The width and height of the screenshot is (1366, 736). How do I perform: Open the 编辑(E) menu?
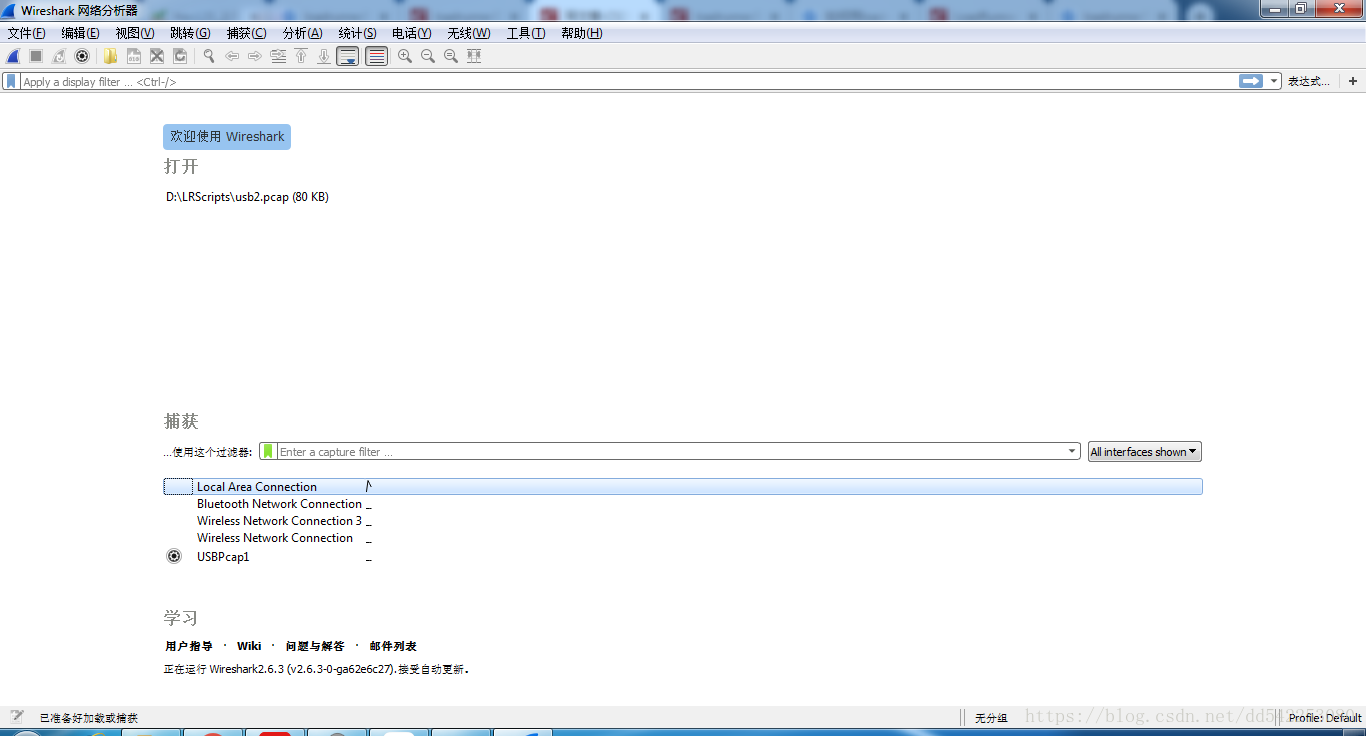click(80, 33)
